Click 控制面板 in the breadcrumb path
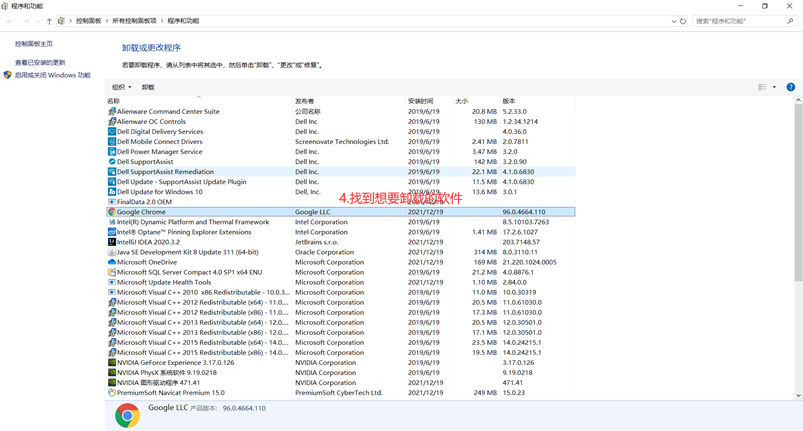The width and height of the screenshot is (803, 431). [89, 21]
